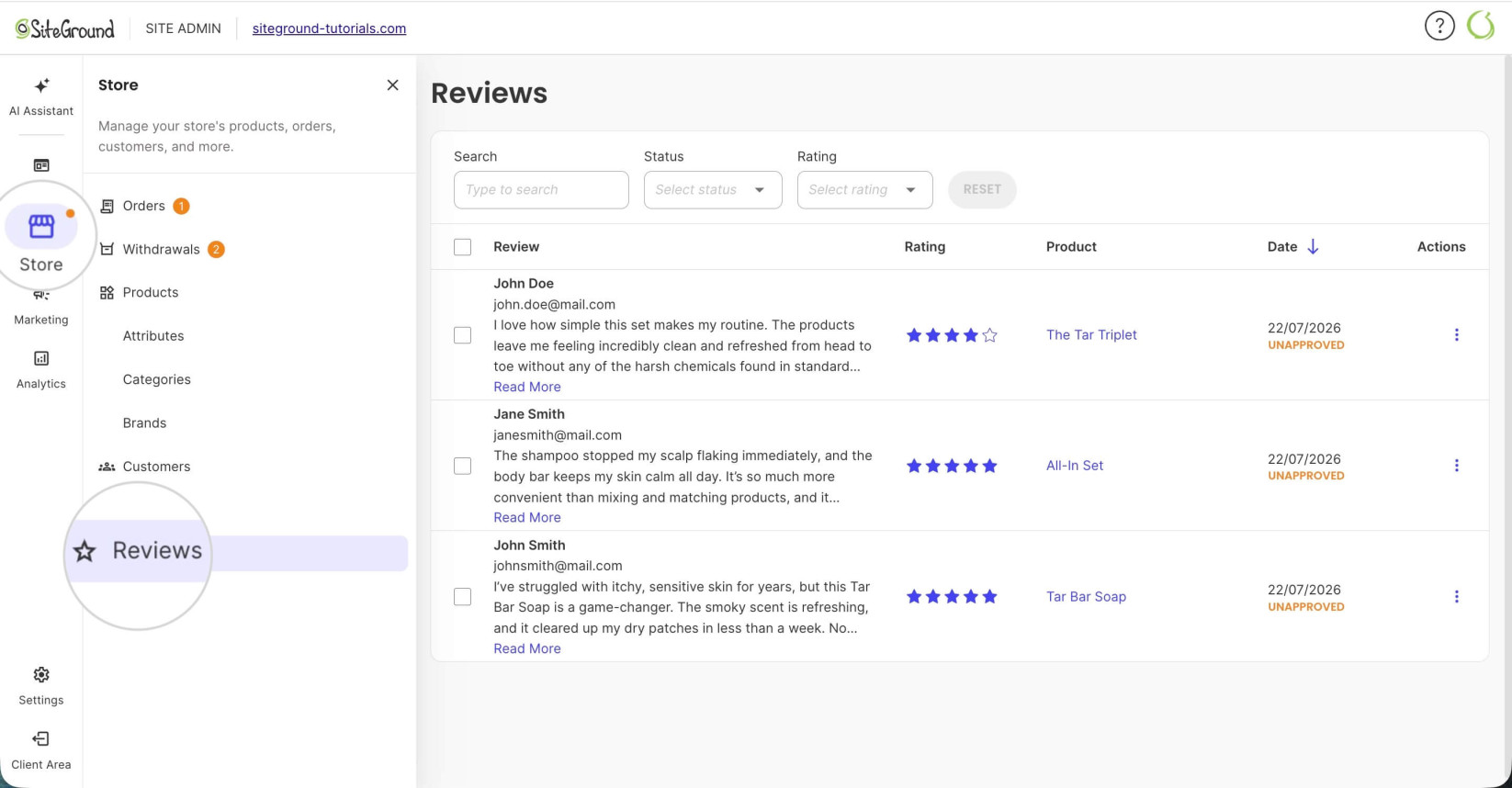Check the Jane Smith review checkbox
Screen dimensions: 1512x788
click(463, 466)
